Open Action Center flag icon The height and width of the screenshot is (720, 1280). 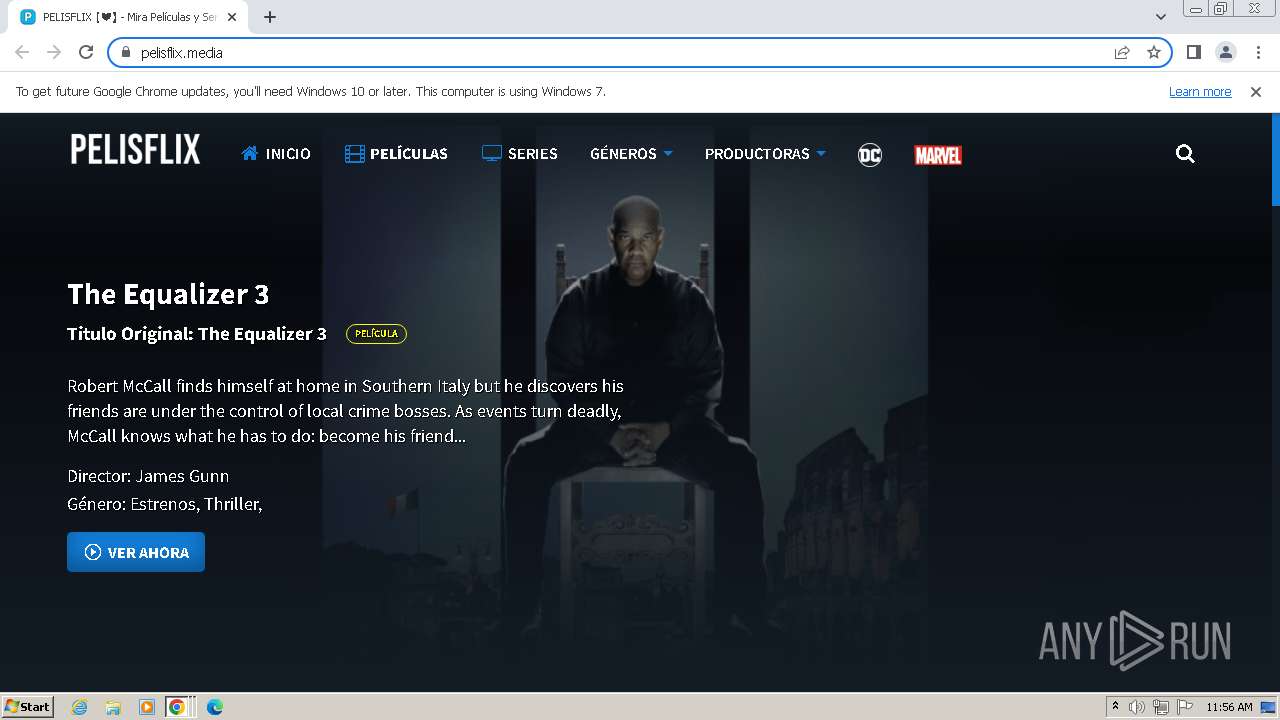[1183, 707]
